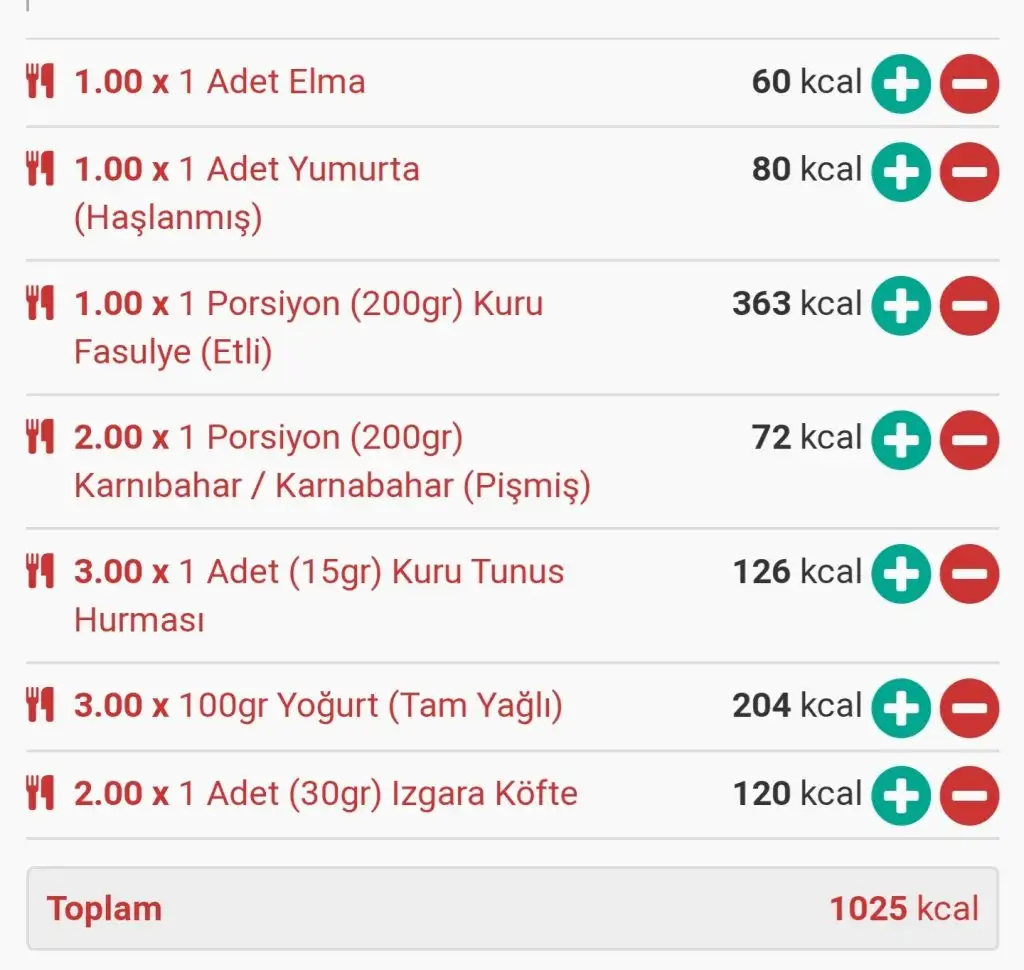This screenshot has width=1024, height=970.
Task: Tap the Toplam 1025 kcal summary bar
Action: click(x=512, y=909)
